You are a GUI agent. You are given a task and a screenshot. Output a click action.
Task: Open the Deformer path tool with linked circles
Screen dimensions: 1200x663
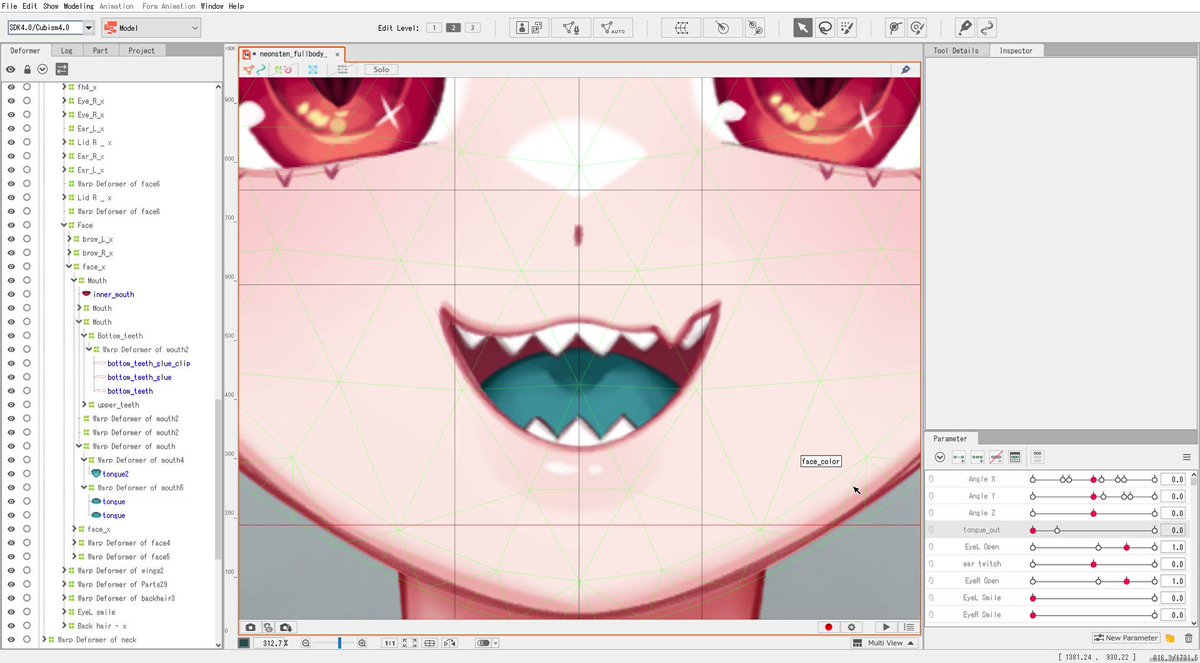point(755,28)
